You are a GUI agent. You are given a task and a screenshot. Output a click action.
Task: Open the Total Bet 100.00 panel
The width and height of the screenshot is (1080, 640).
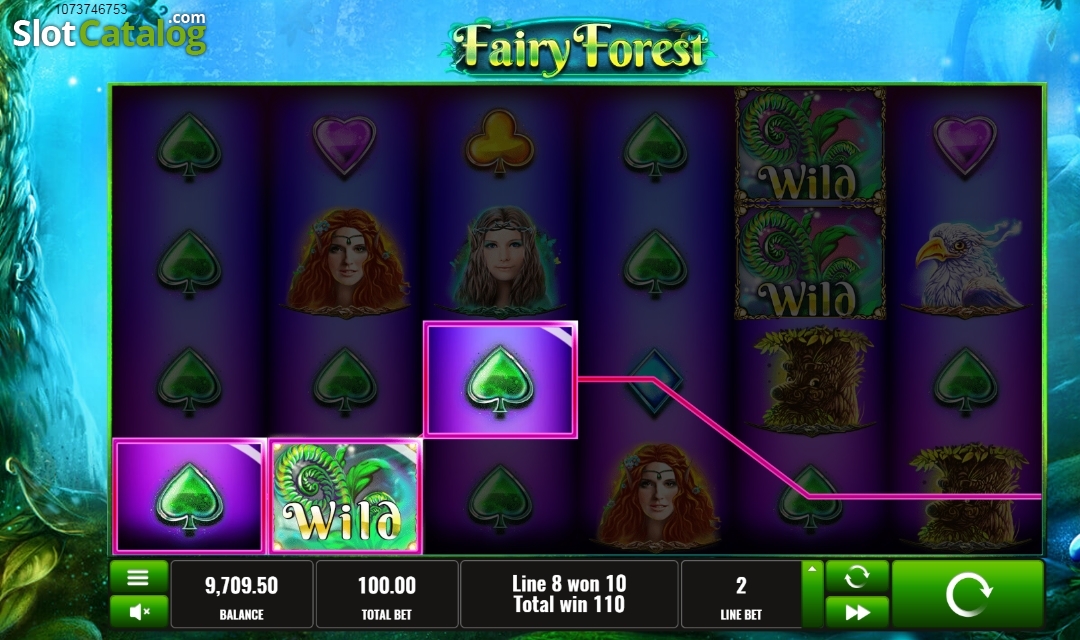pos(386,594)
